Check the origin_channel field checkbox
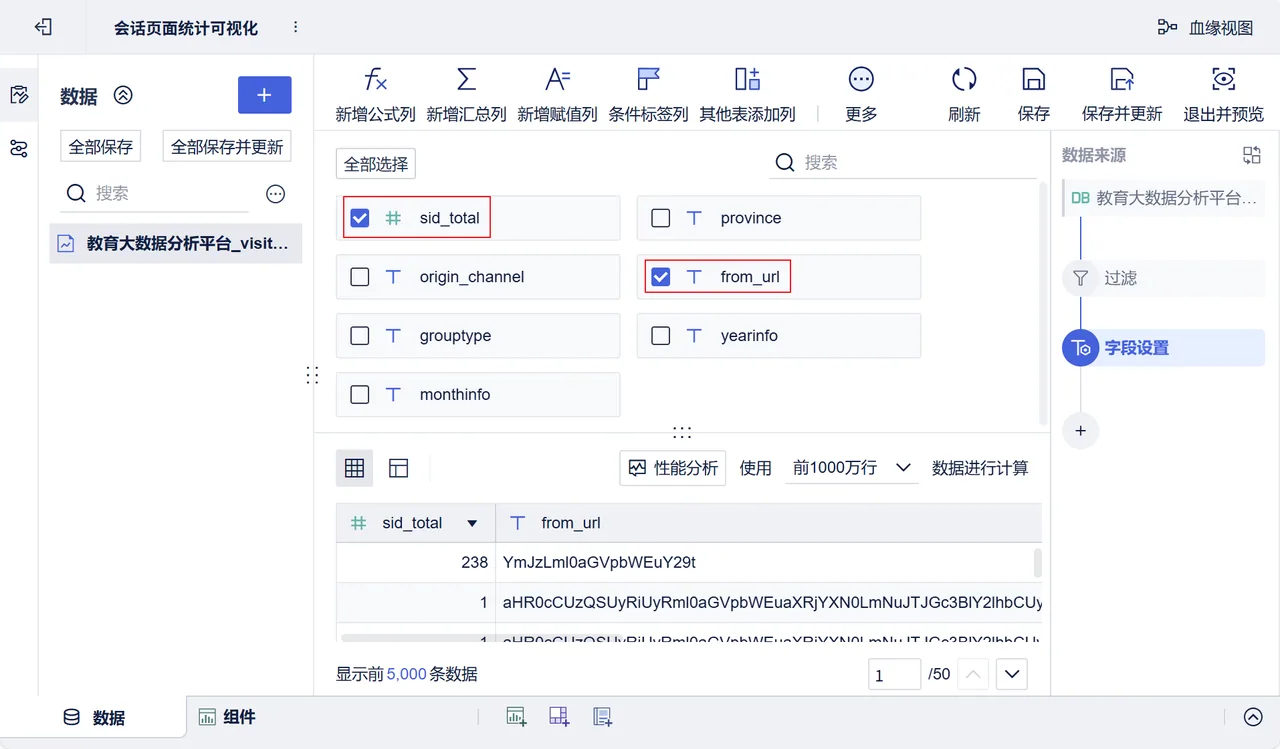The image size is (1280, 749). point(360,277)
